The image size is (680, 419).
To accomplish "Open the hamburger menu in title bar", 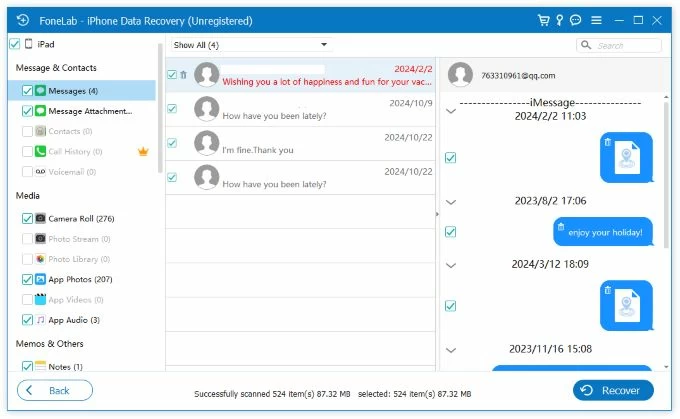I will click(596, 19).
